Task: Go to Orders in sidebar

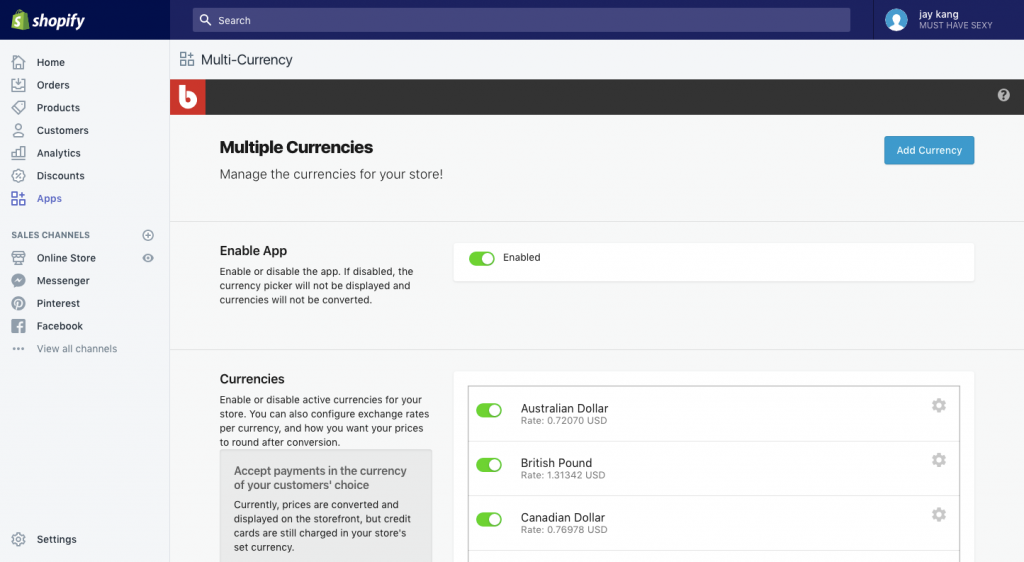Action: click(53, 85)
